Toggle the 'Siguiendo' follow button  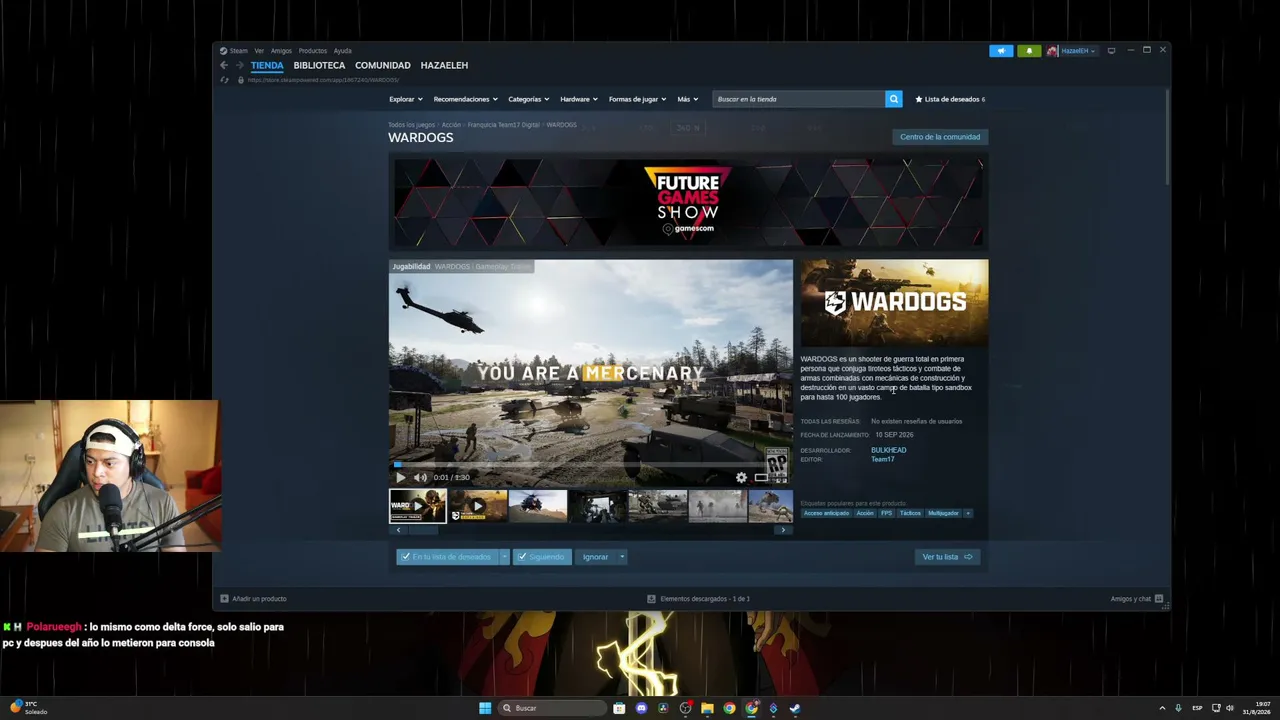[541, 557]
